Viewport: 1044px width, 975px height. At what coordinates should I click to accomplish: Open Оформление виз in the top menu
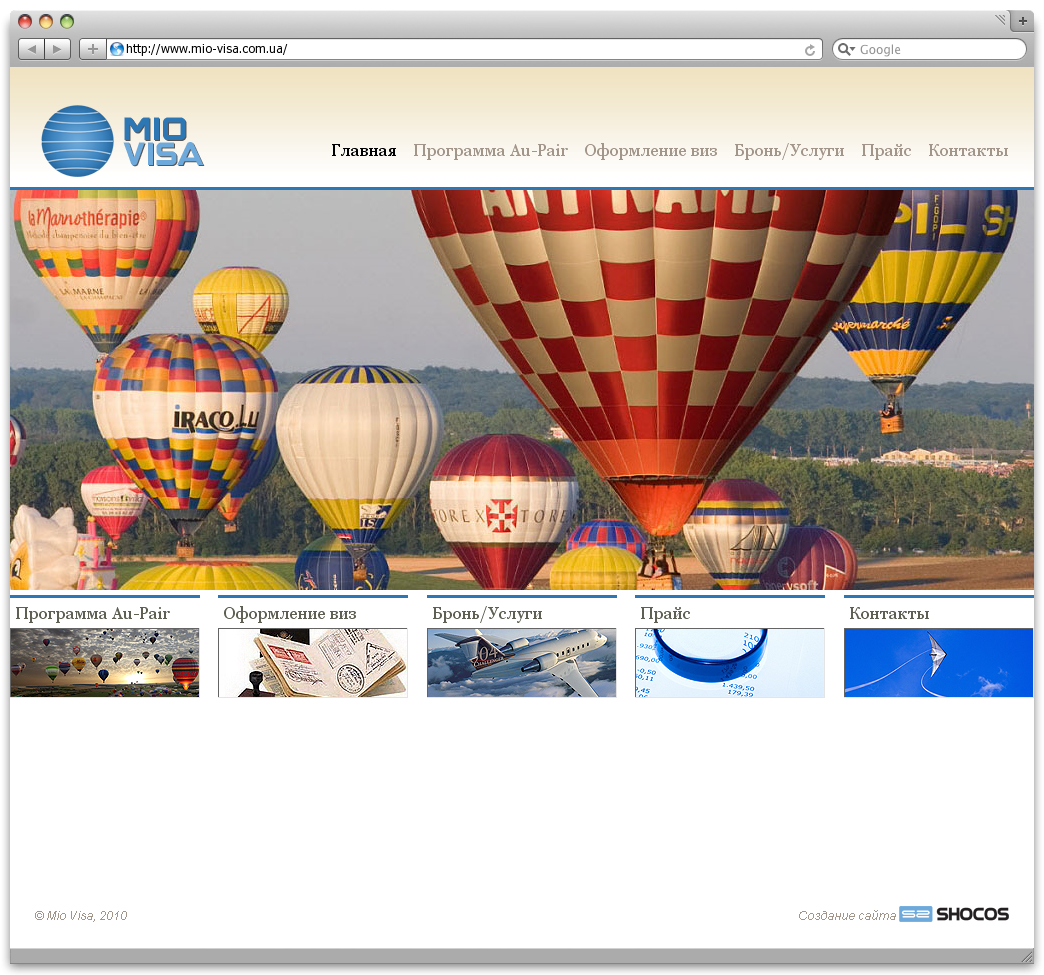point(651,151)
